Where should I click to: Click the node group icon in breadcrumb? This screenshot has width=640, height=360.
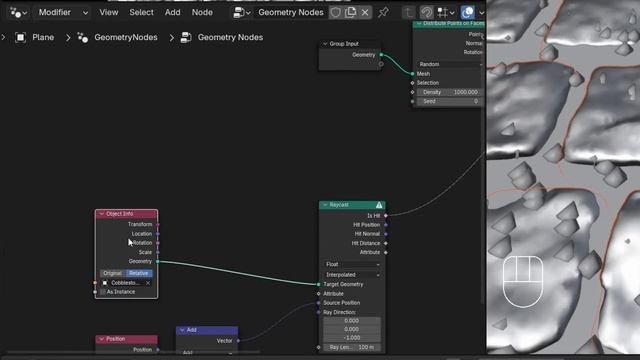tap(186, 38)
